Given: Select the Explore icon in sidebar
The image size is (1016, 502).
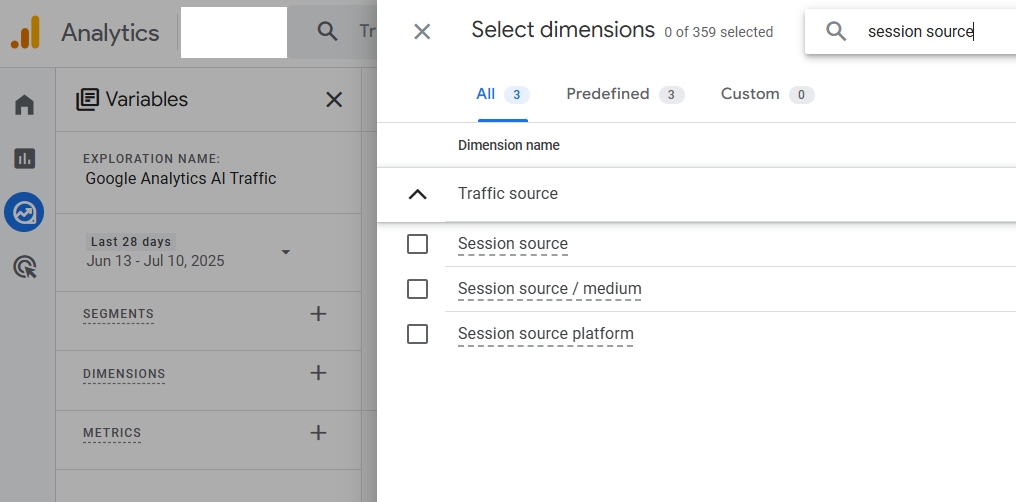Looking at the screenshot, I should (24, 212).
